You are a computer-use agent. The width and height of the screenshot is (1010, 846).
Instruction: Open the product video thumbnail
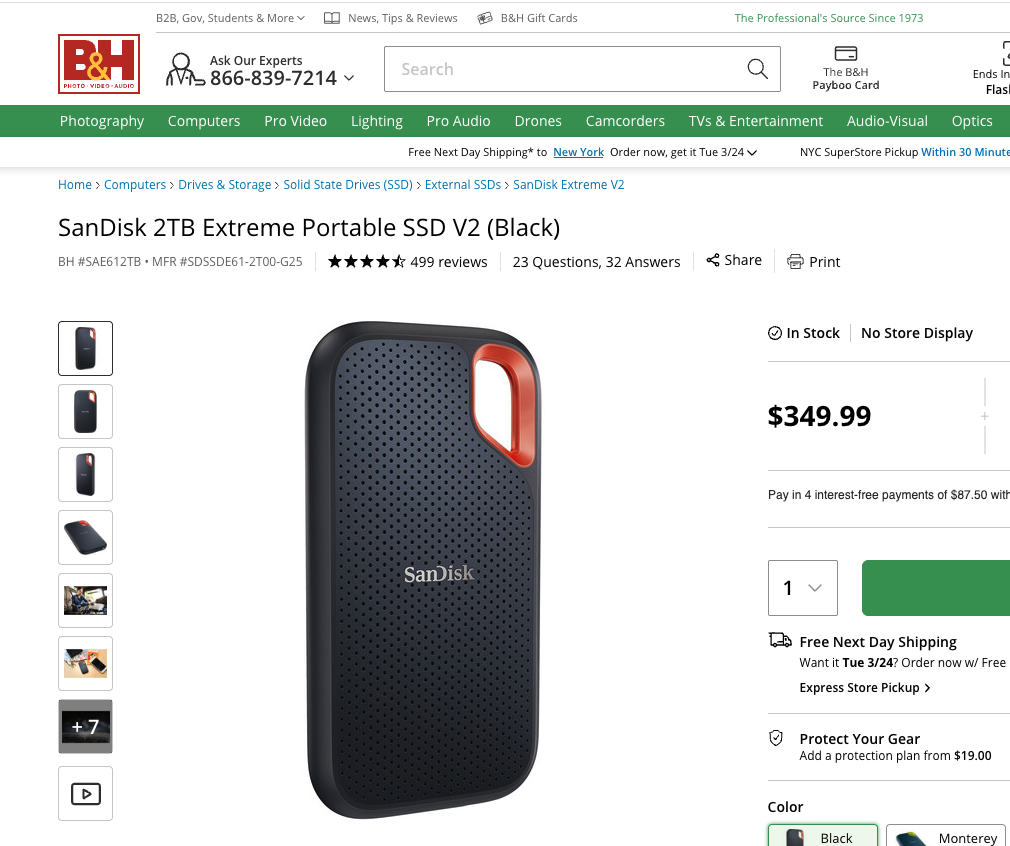86,793
